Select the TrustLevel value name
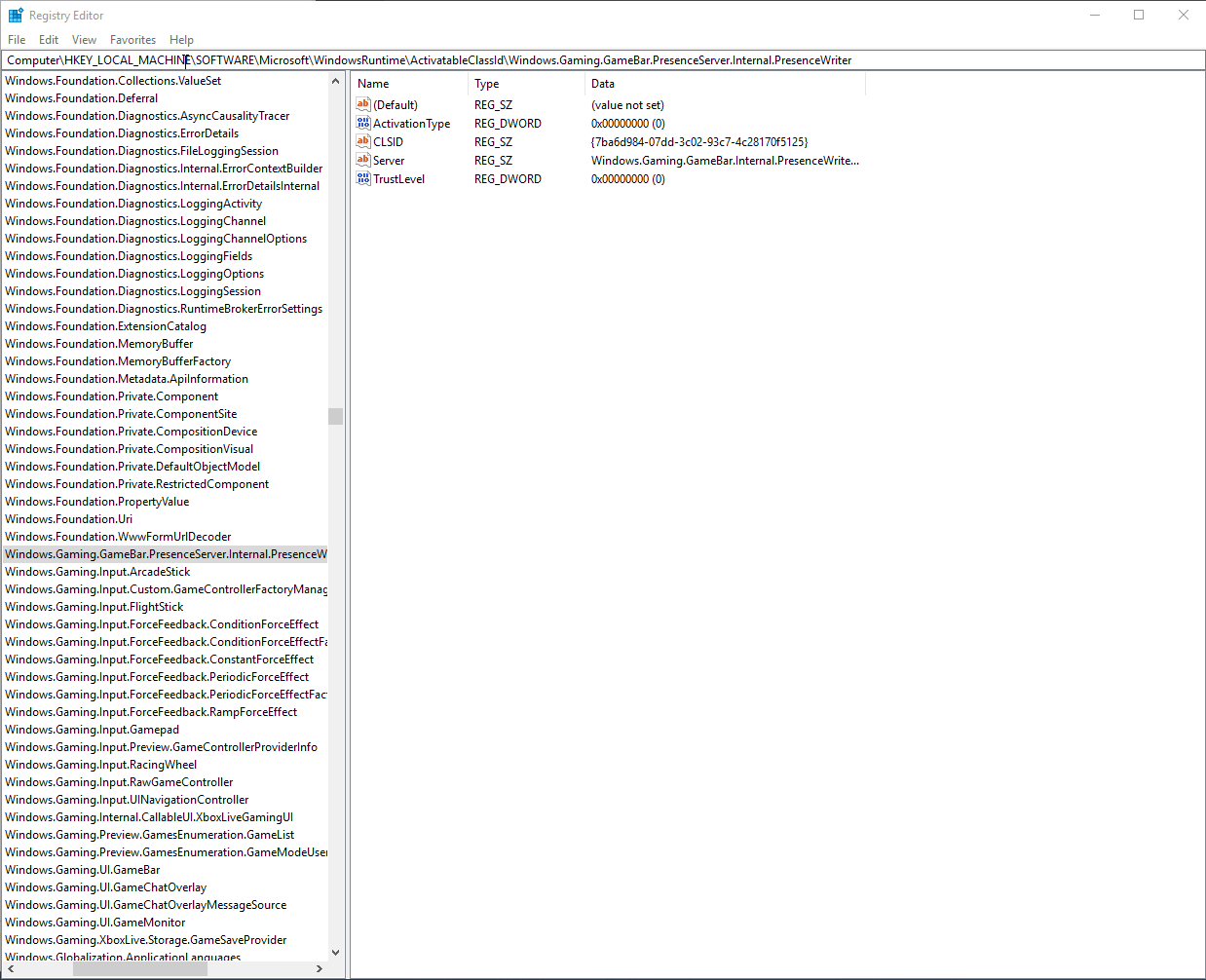The image size is (1206, 980). click(x=398, y=179)
